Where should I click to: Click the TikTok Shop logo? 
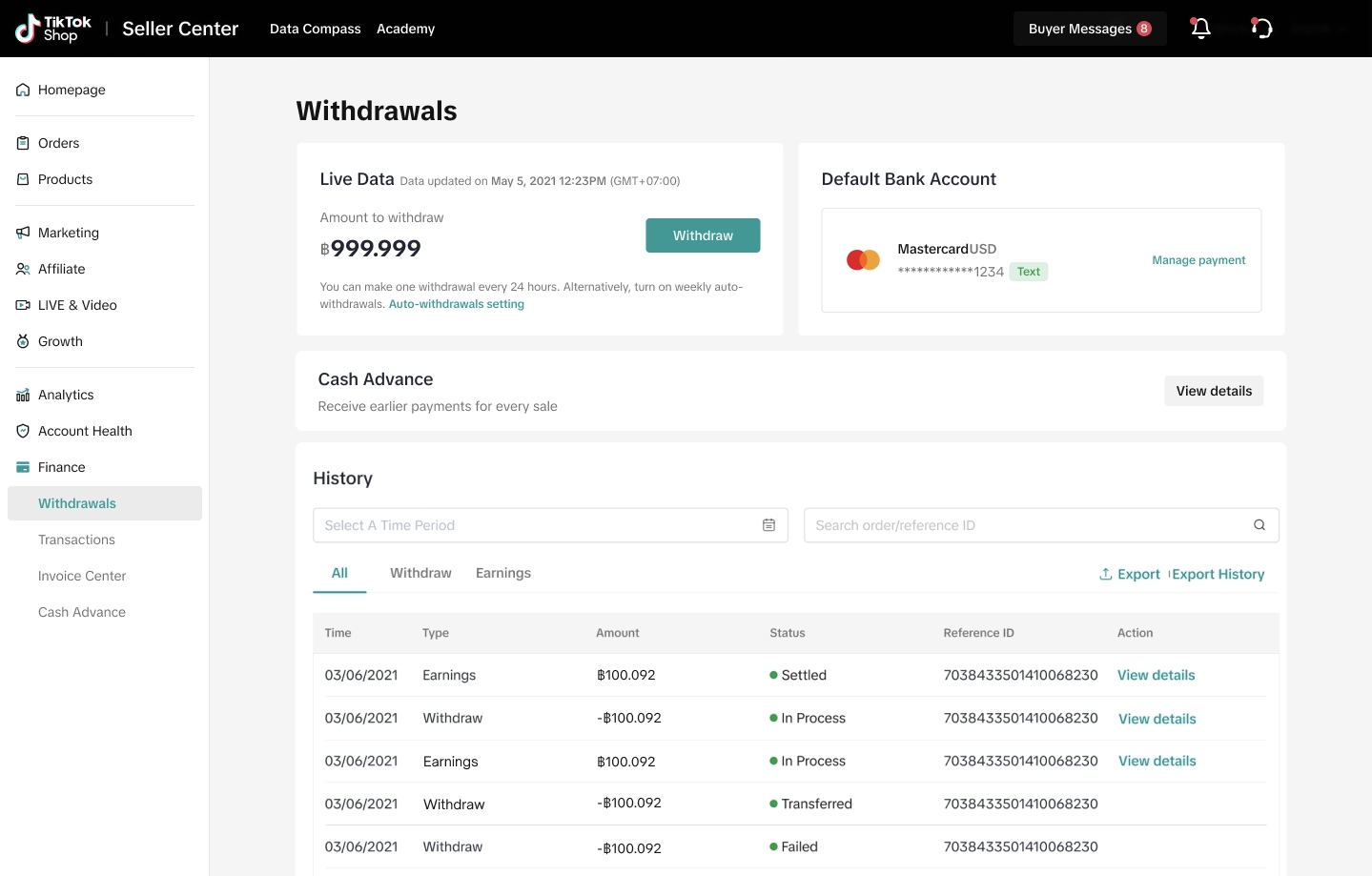tap(54, 29)
